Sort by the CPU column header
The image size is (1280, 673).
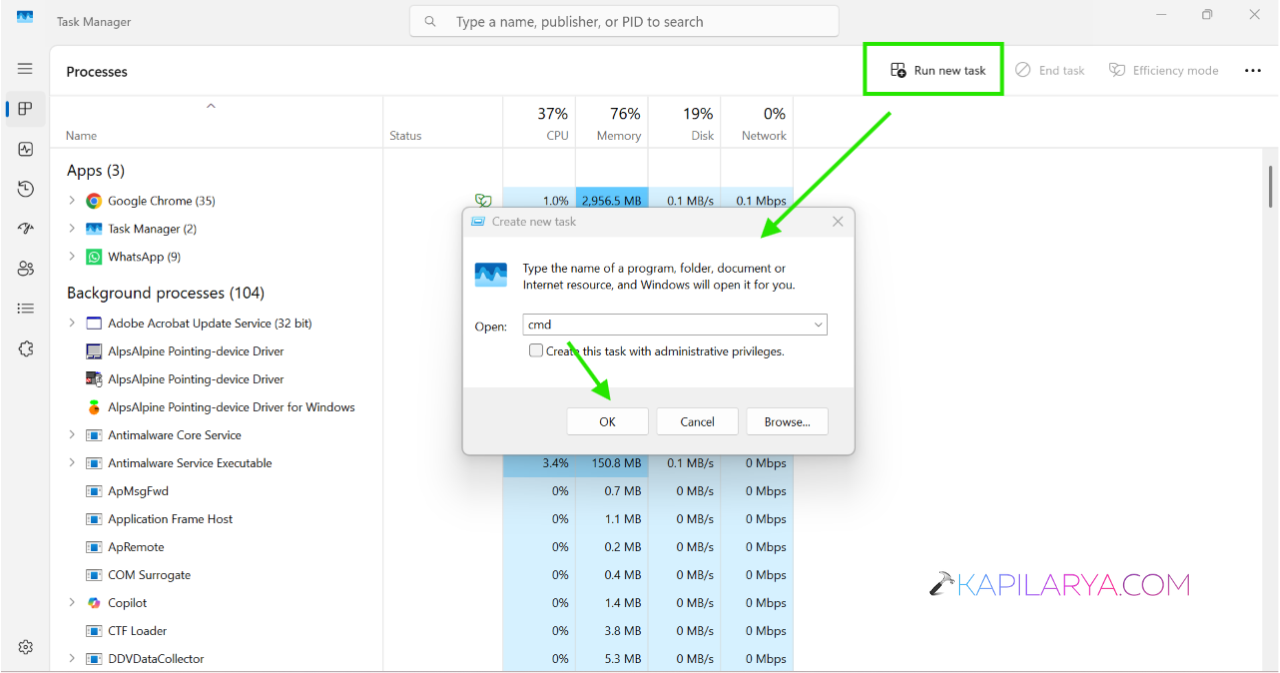coord(539,123)
